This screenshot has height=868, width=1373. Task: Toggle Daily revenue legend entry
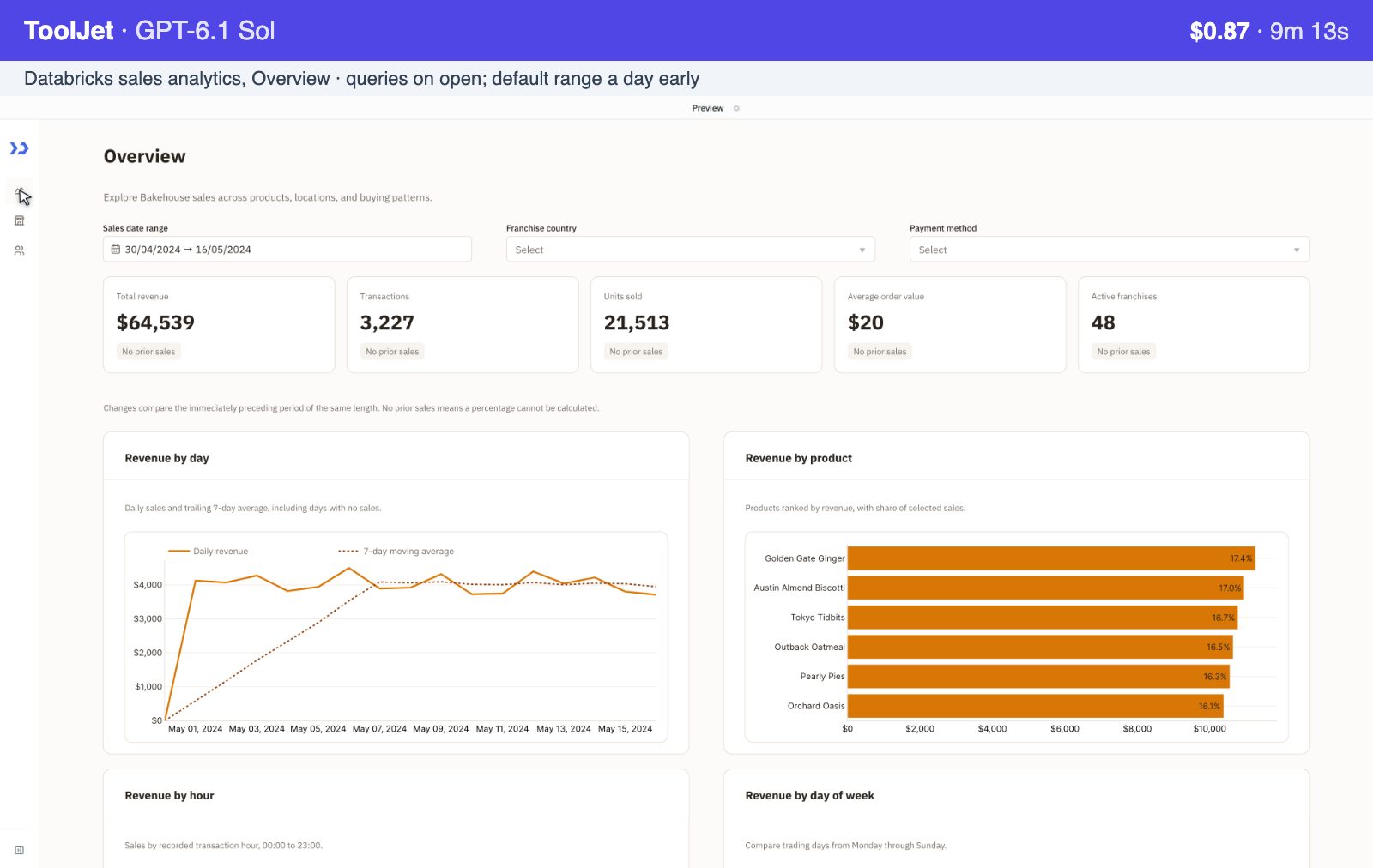(208, 552)
